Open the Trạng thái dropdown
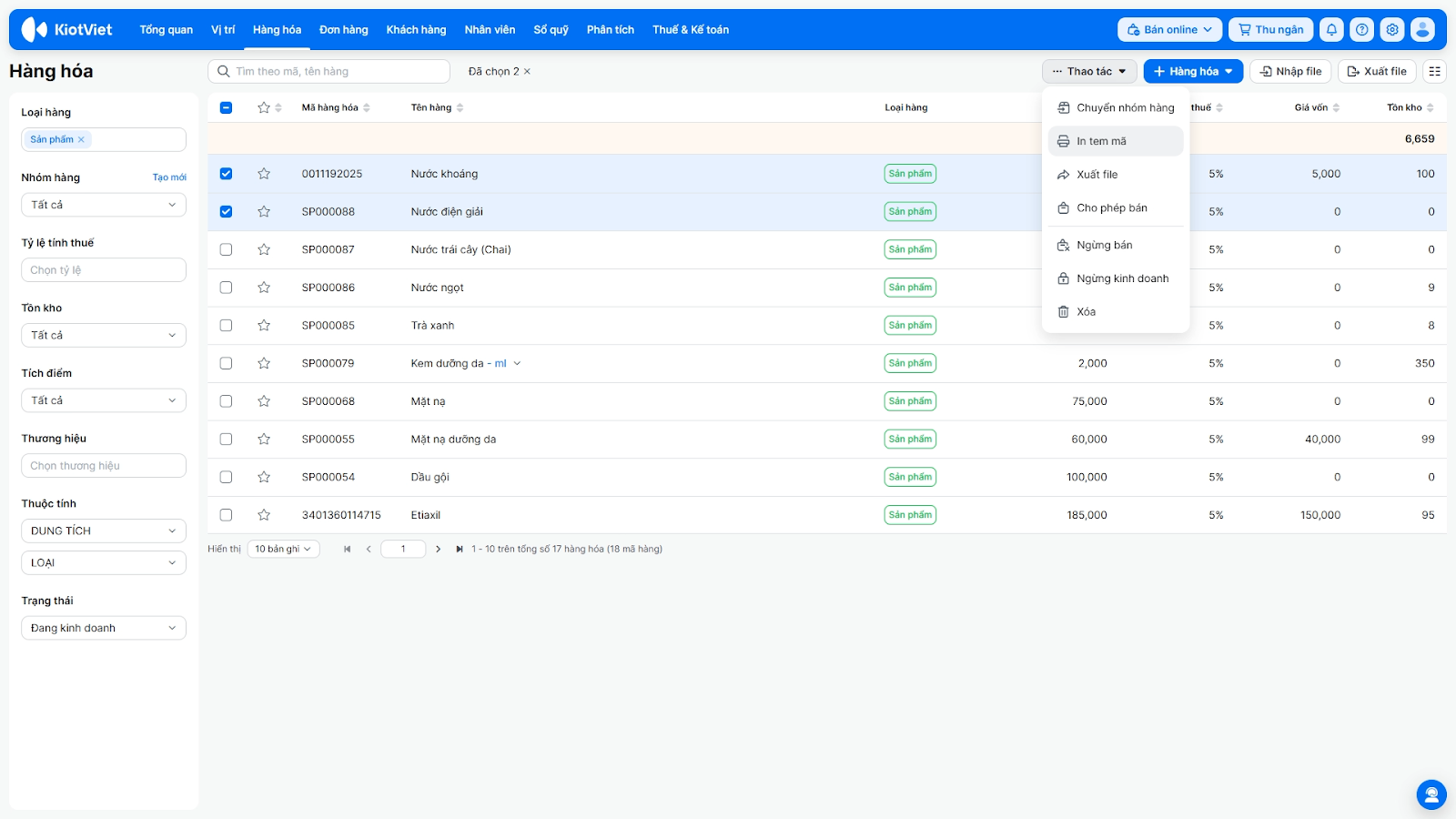 tap(103, 628)
